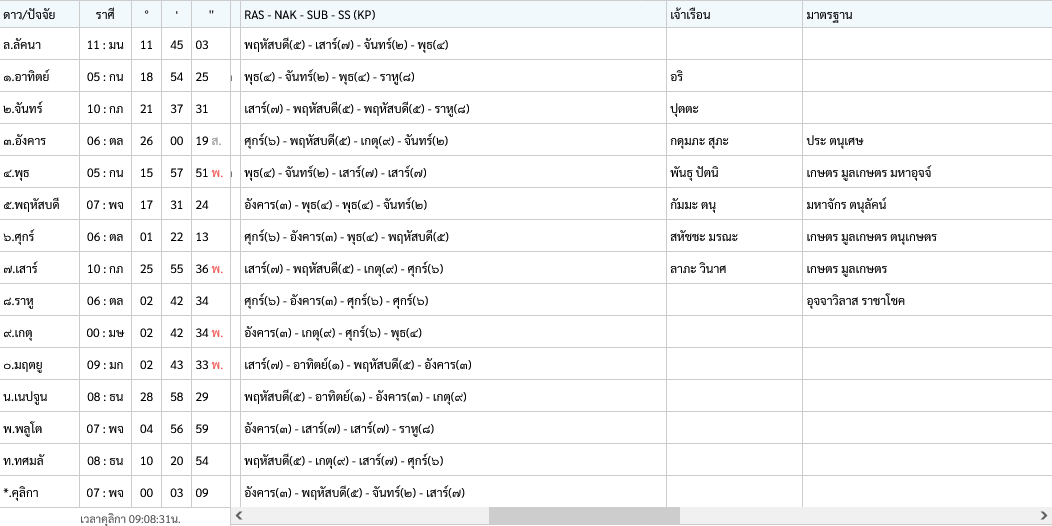Click the 00 : มษ cell in ๙.เกตุ row
Viewport: 1052px width, 526px height.
tap(105, 333)
